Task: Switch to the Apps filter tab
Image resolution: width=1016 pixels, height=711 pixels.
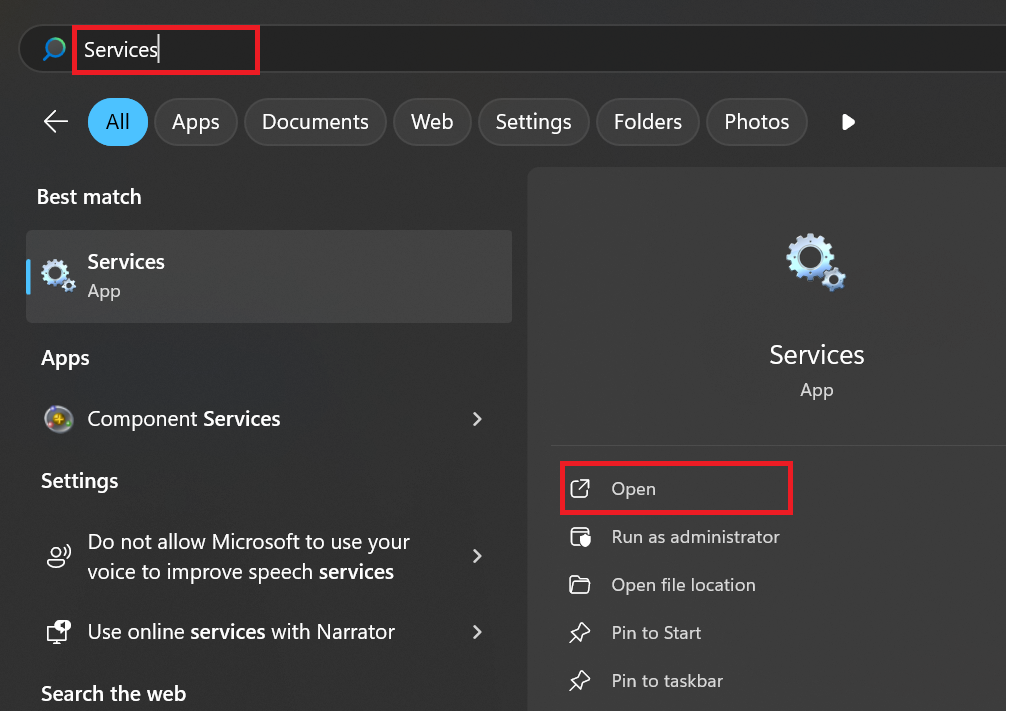Action: [196, 122]
